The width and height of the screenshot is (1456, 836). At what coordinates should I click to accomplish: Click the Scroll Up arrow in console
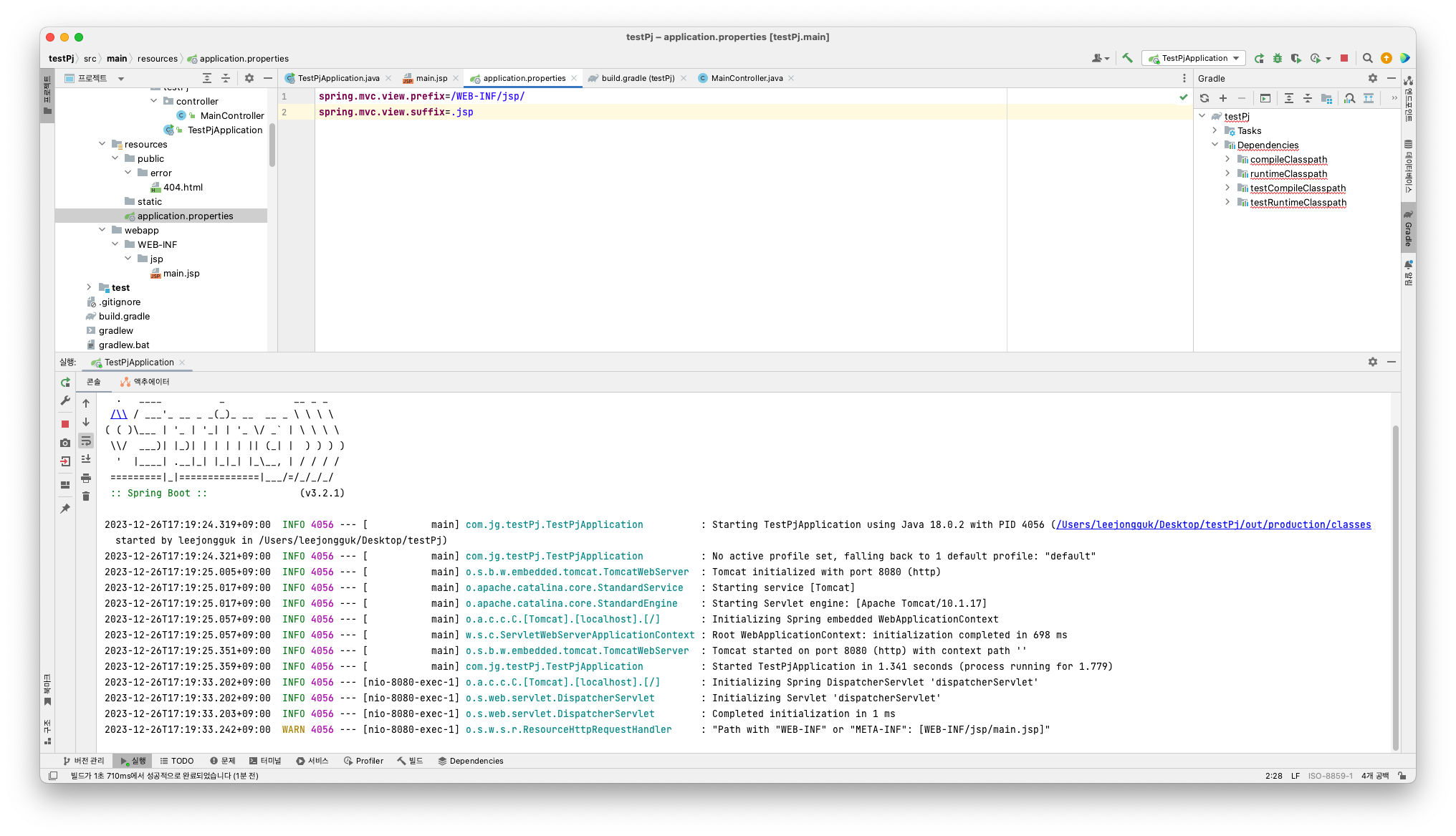pos(86,403)
